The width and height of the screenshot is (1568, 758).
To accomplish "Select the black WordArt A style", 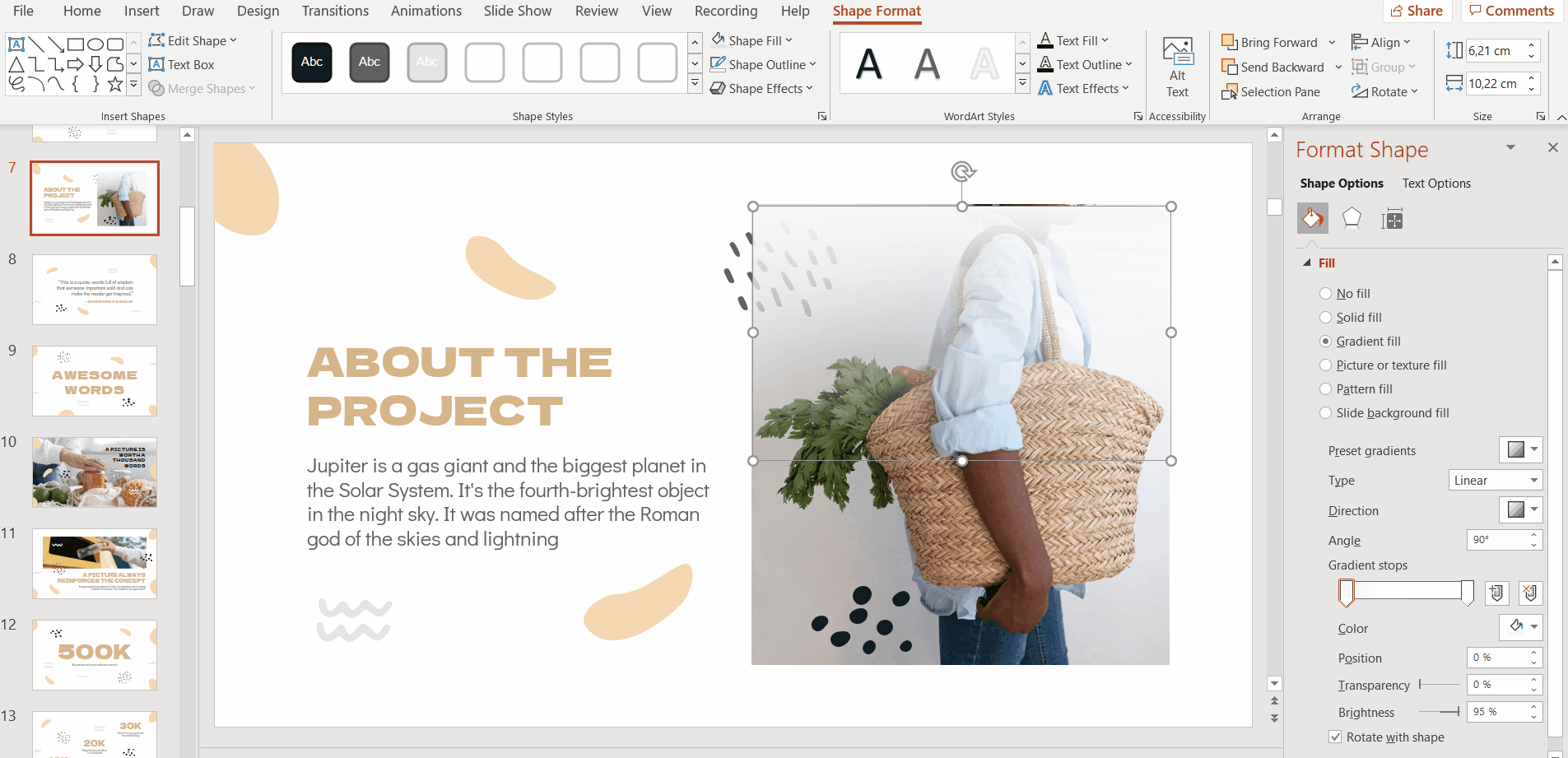I will click(x=869, y=63).
